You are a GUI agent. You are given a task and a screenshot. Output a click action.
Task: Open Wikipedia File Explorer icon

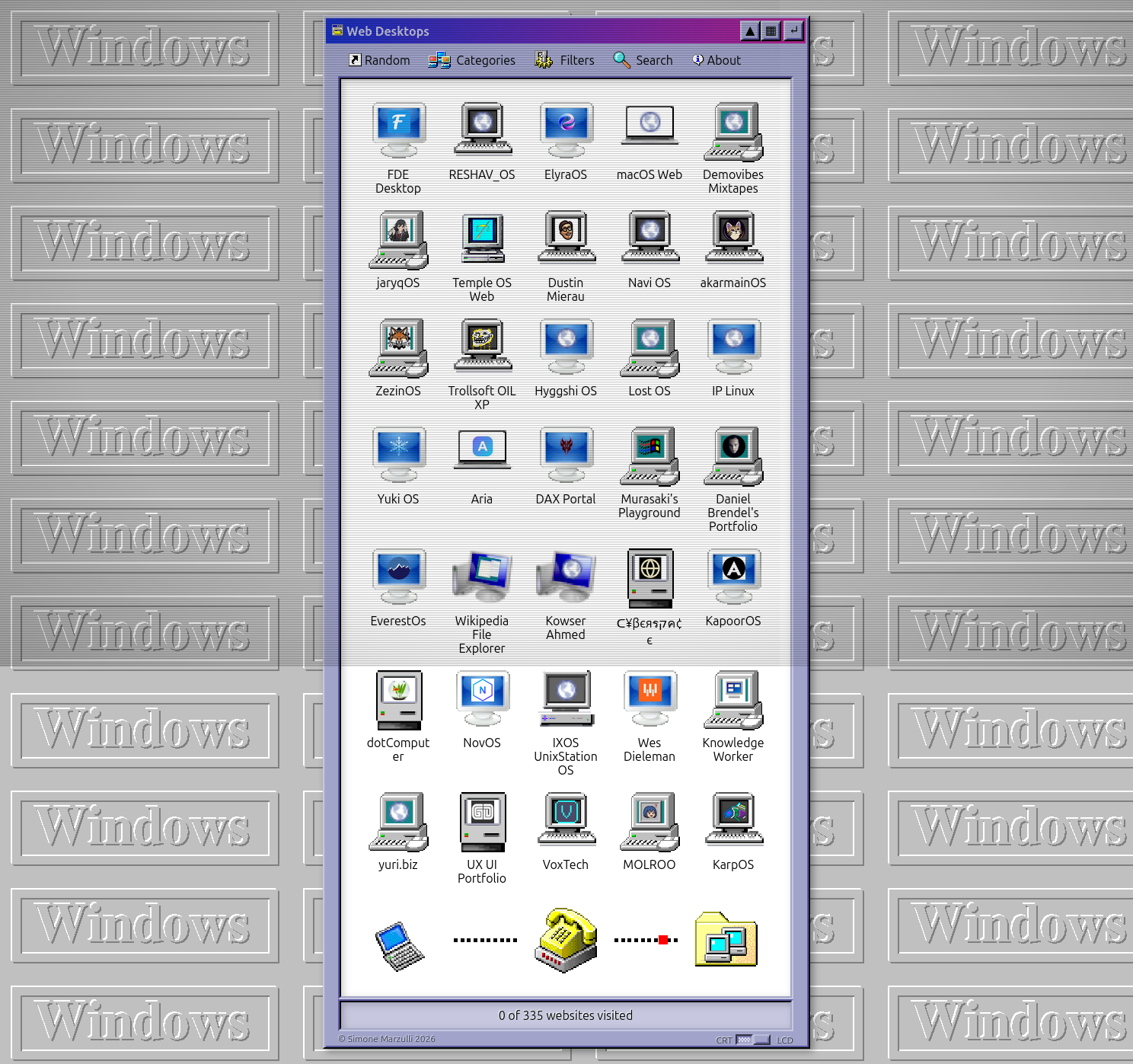point(482,577)
